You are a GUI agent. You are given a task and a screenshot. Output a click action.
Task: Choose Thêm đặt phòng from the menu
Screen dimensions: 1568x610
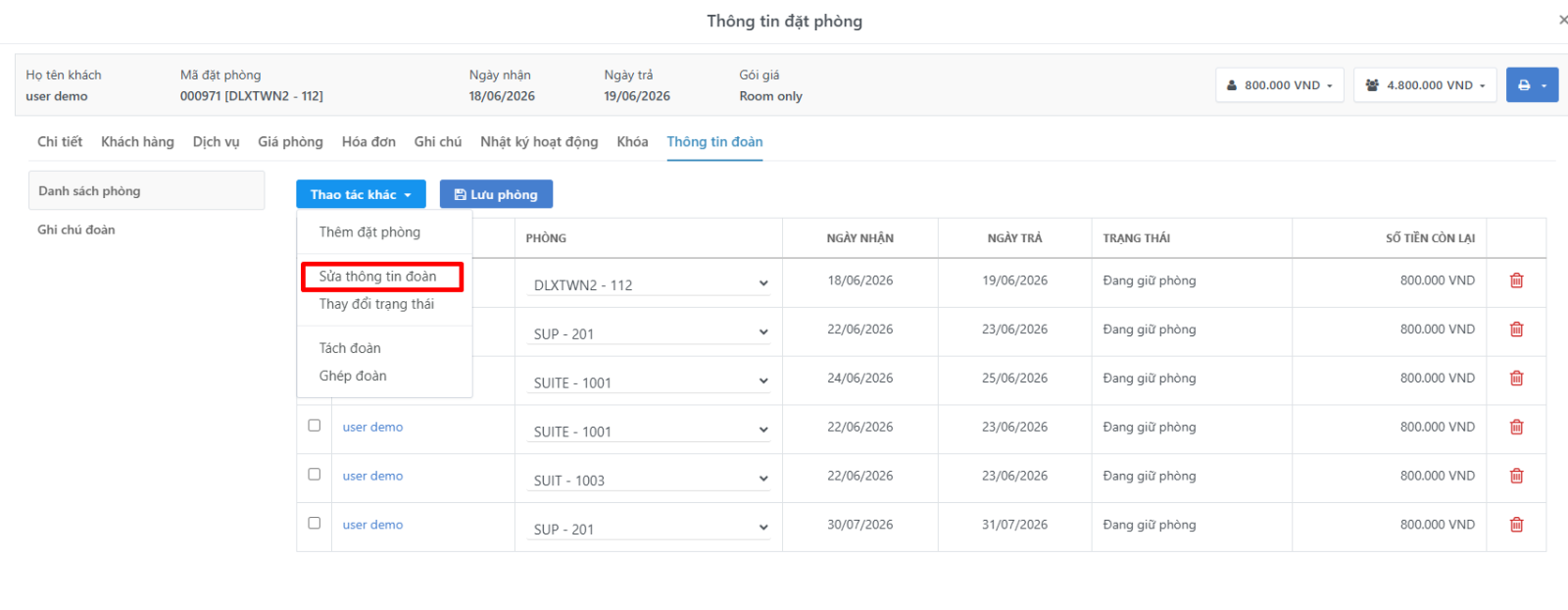pyautogui.click(x=369, y=232)
